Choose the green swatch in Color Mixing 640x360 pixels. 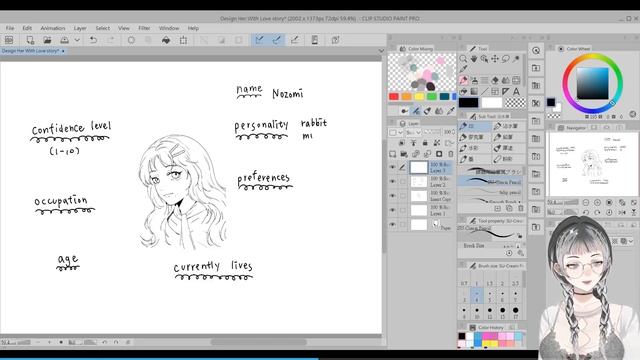coord(432,97)
